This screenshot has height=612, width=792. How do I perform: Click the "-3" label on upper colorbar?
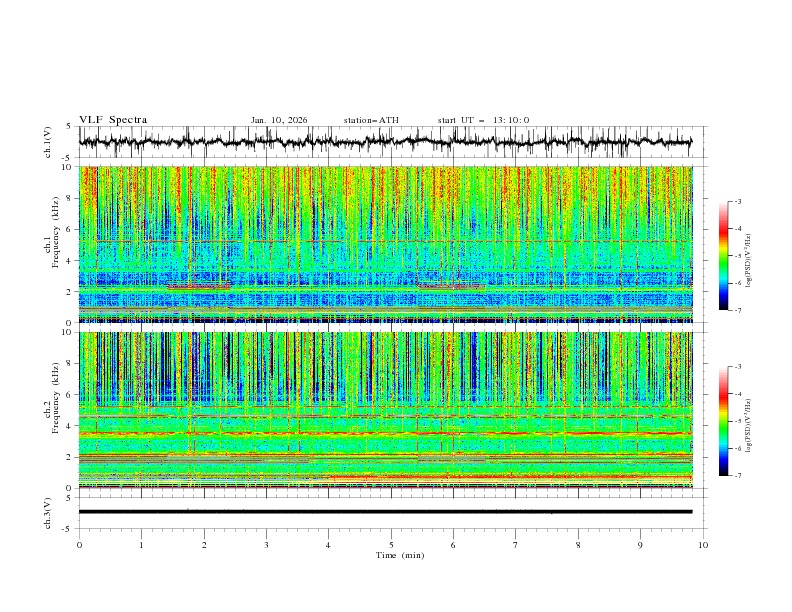(x=737, y=201)
